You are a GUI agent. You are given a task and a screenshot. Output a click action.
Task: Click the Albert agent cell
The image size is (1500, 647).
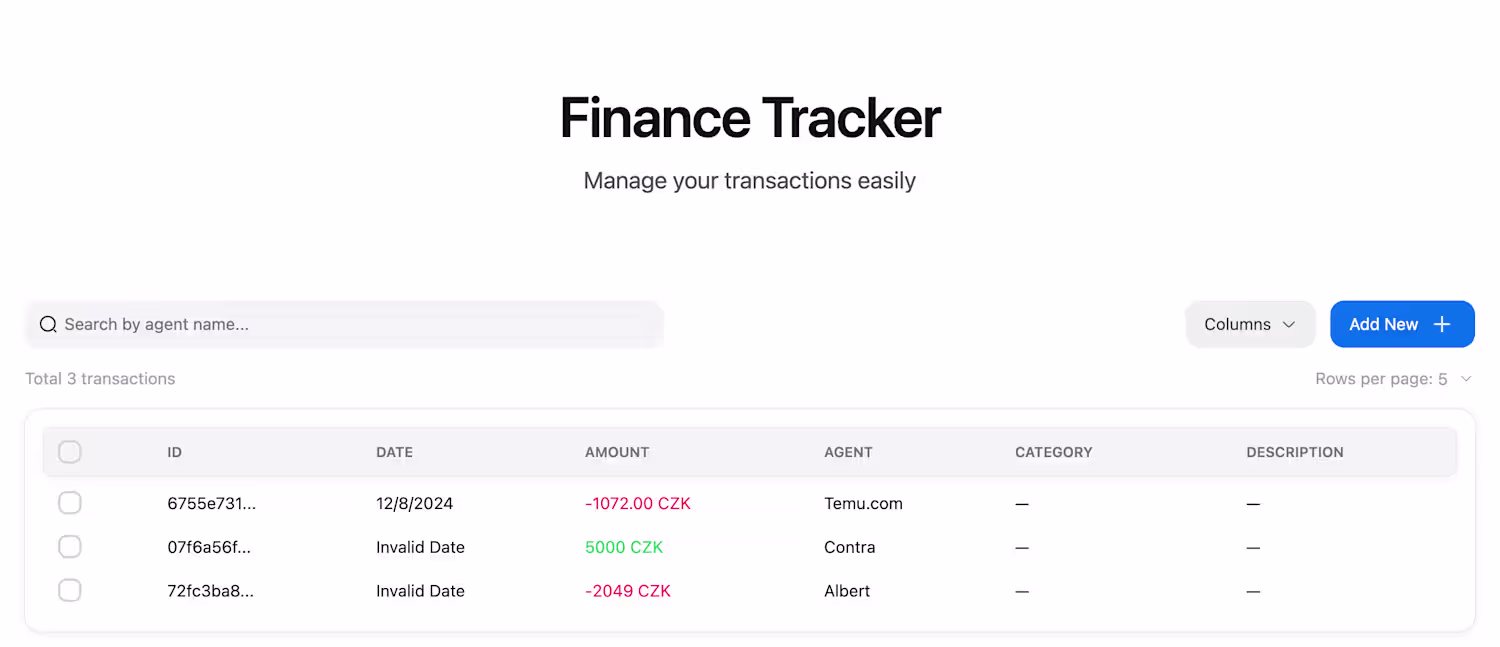click(847, 591)
